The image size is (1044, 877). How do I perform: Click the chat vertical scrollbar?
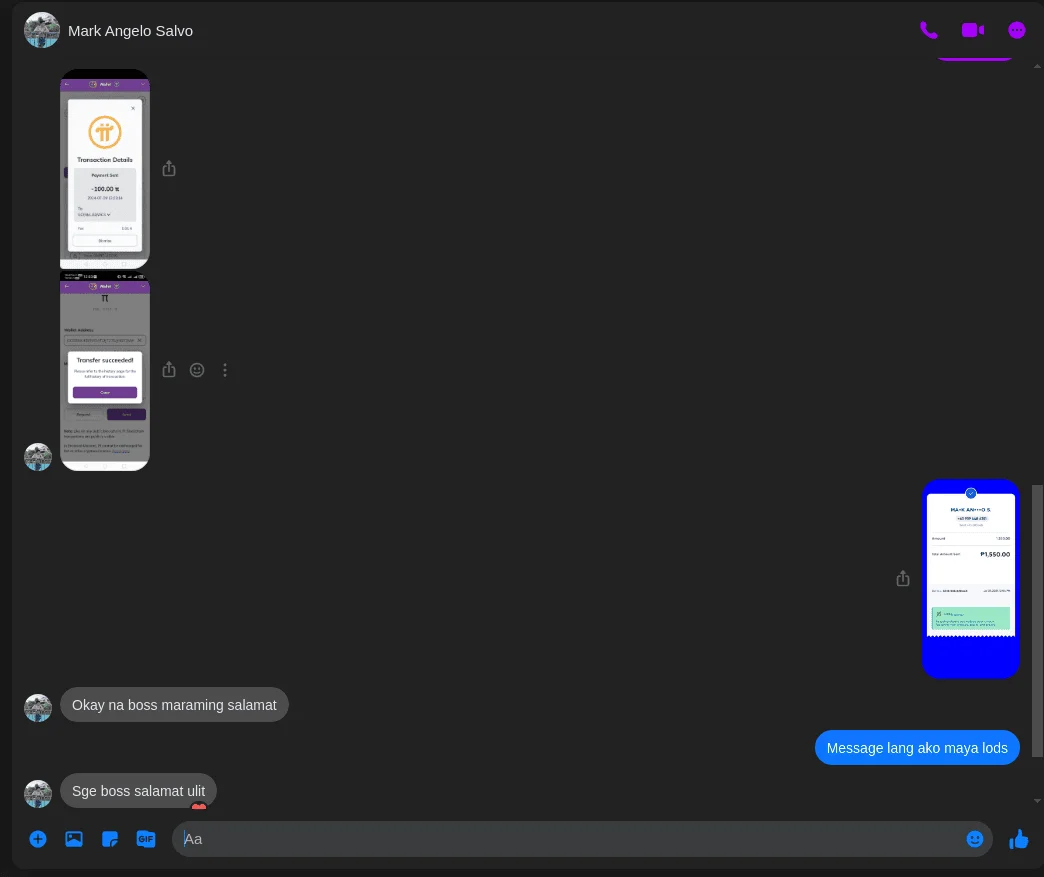point(1037,621)
